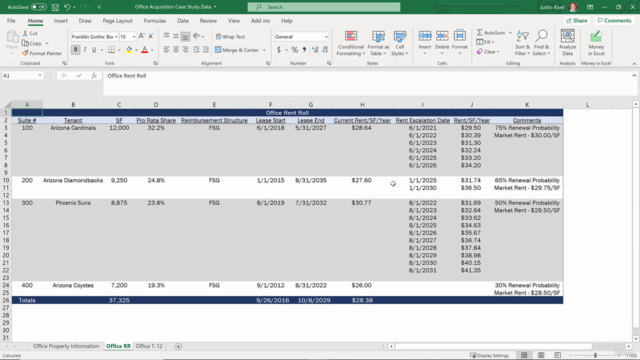
Task: Open font color dropdown arrow
Action: [152, 50]
